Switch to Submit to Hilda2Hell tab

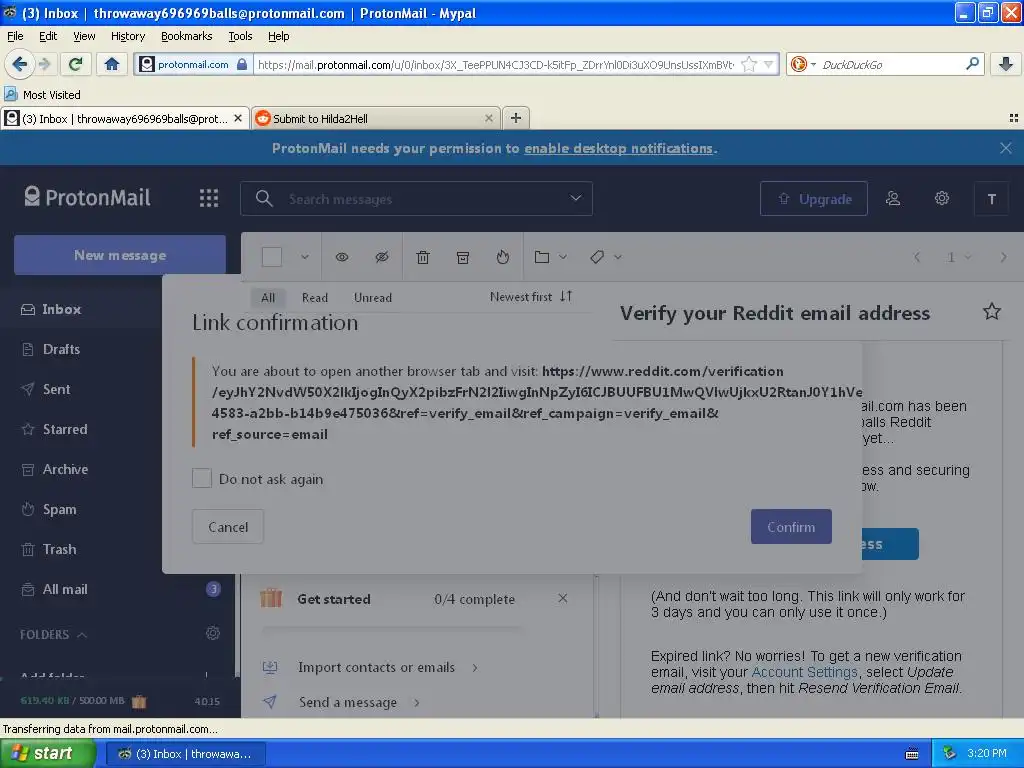click(x=376, y=118)
